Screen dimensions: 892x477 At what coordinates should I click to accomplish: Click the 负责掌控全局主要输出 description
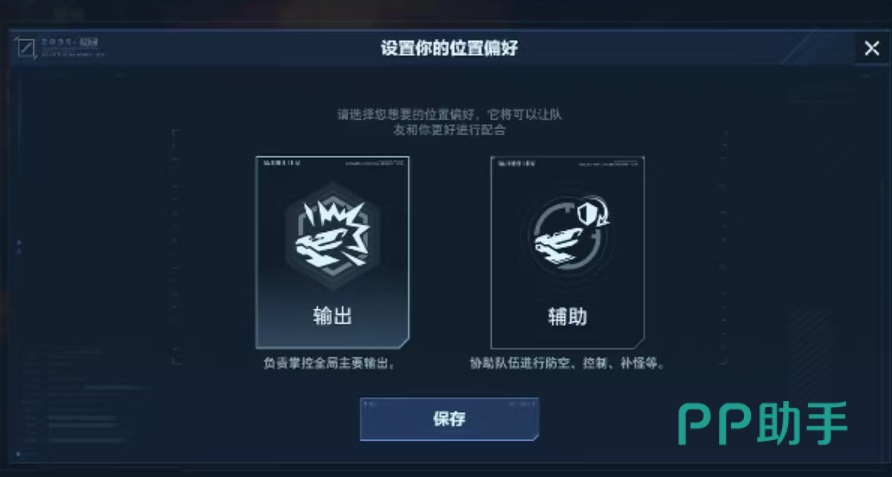click(330, 363)
